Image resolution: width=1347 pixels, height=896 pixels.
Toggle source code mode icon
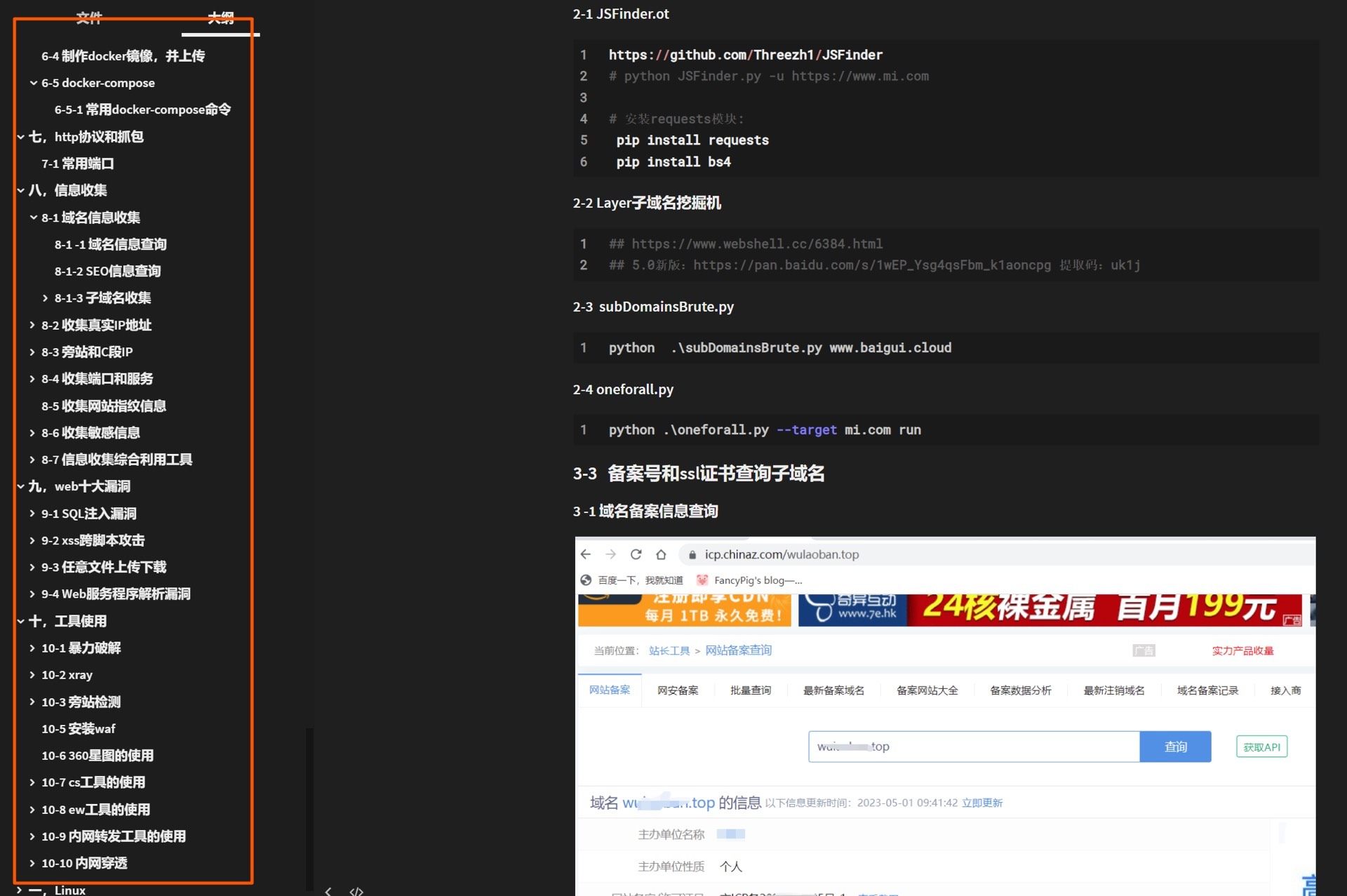(356, 891)
